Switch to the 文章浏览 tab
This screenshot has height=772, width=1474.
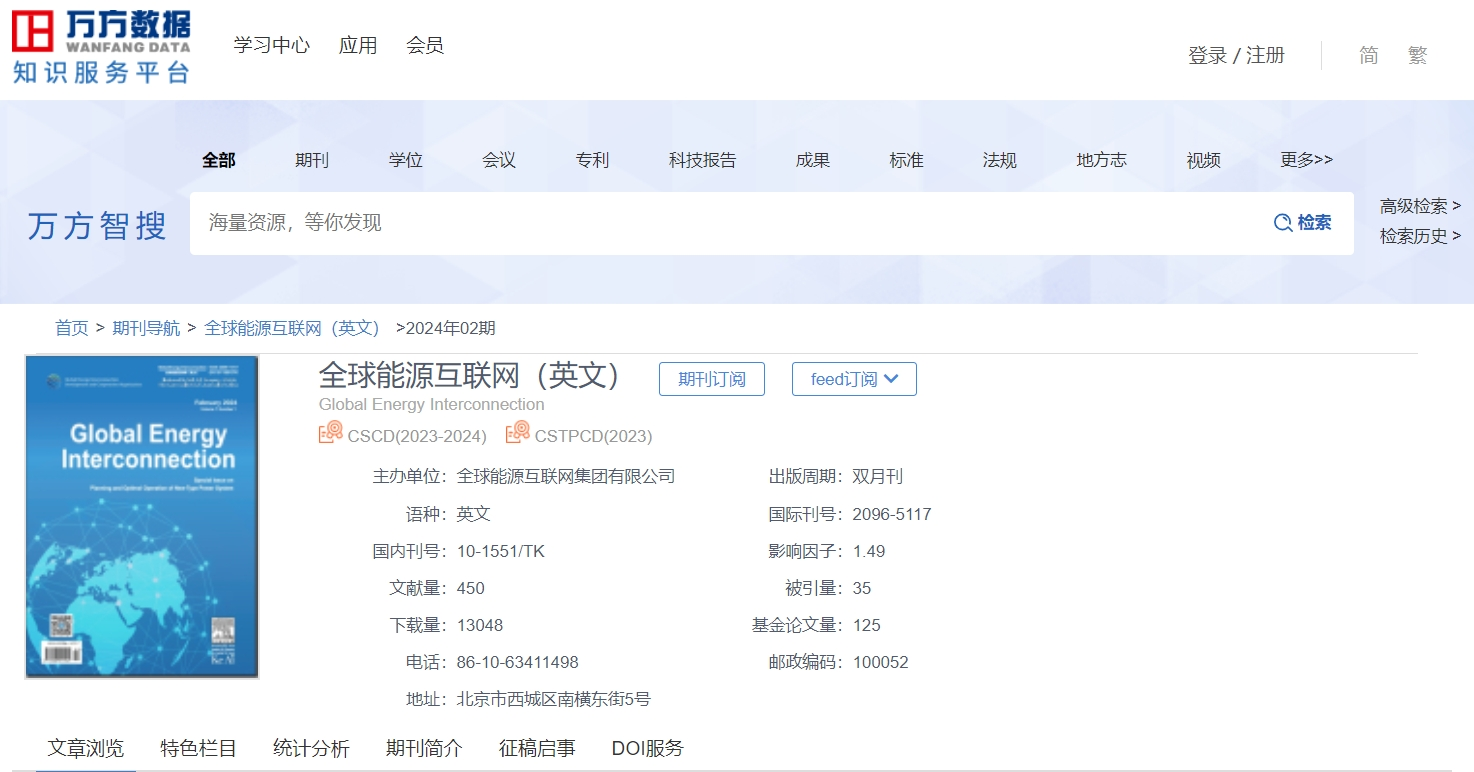click(86, 748)
